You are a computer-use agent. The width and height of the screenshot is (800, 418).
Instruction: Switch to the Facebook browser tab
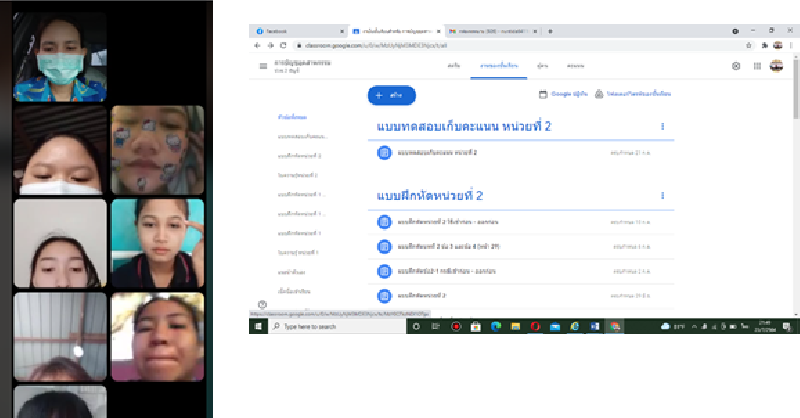[x=290, y=32]
